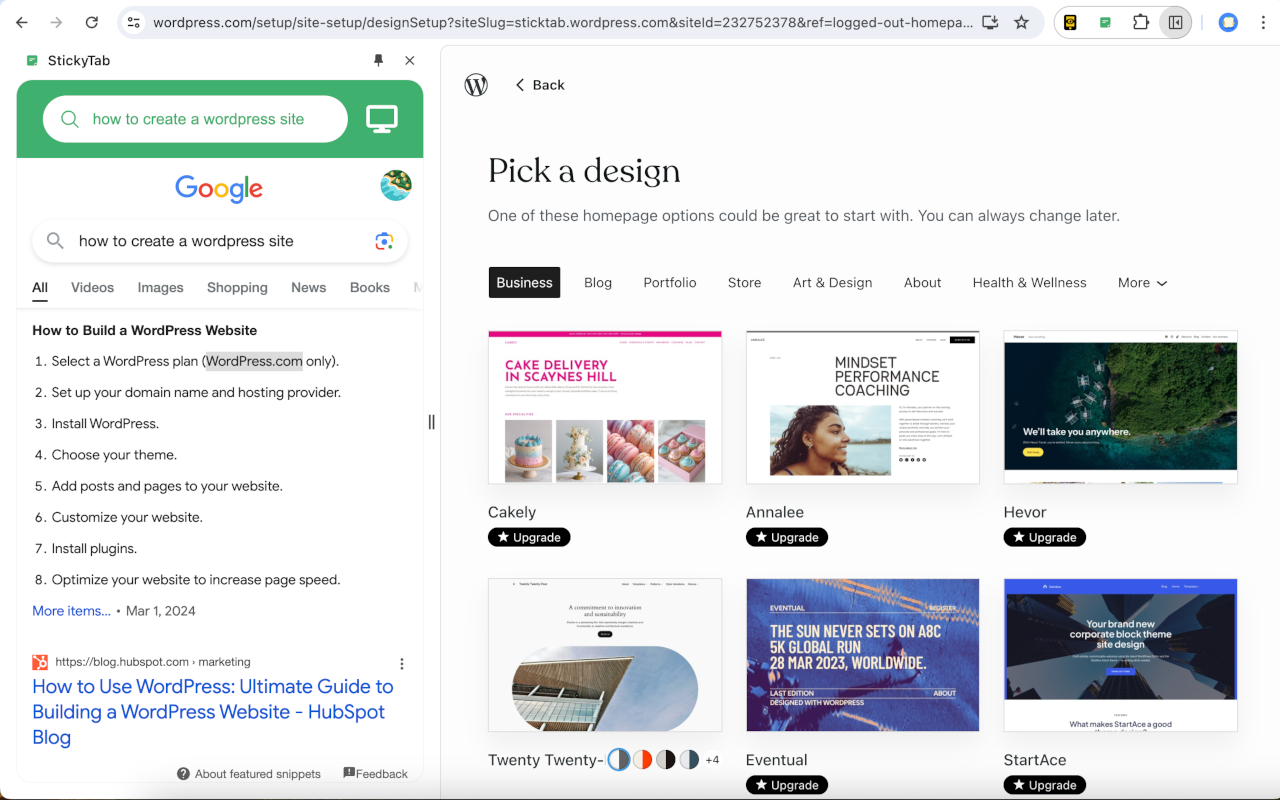Image resolution: width=1280 pixels, height=800 pixels.
Task: Click the Google search input box
Action: [220, 241]
